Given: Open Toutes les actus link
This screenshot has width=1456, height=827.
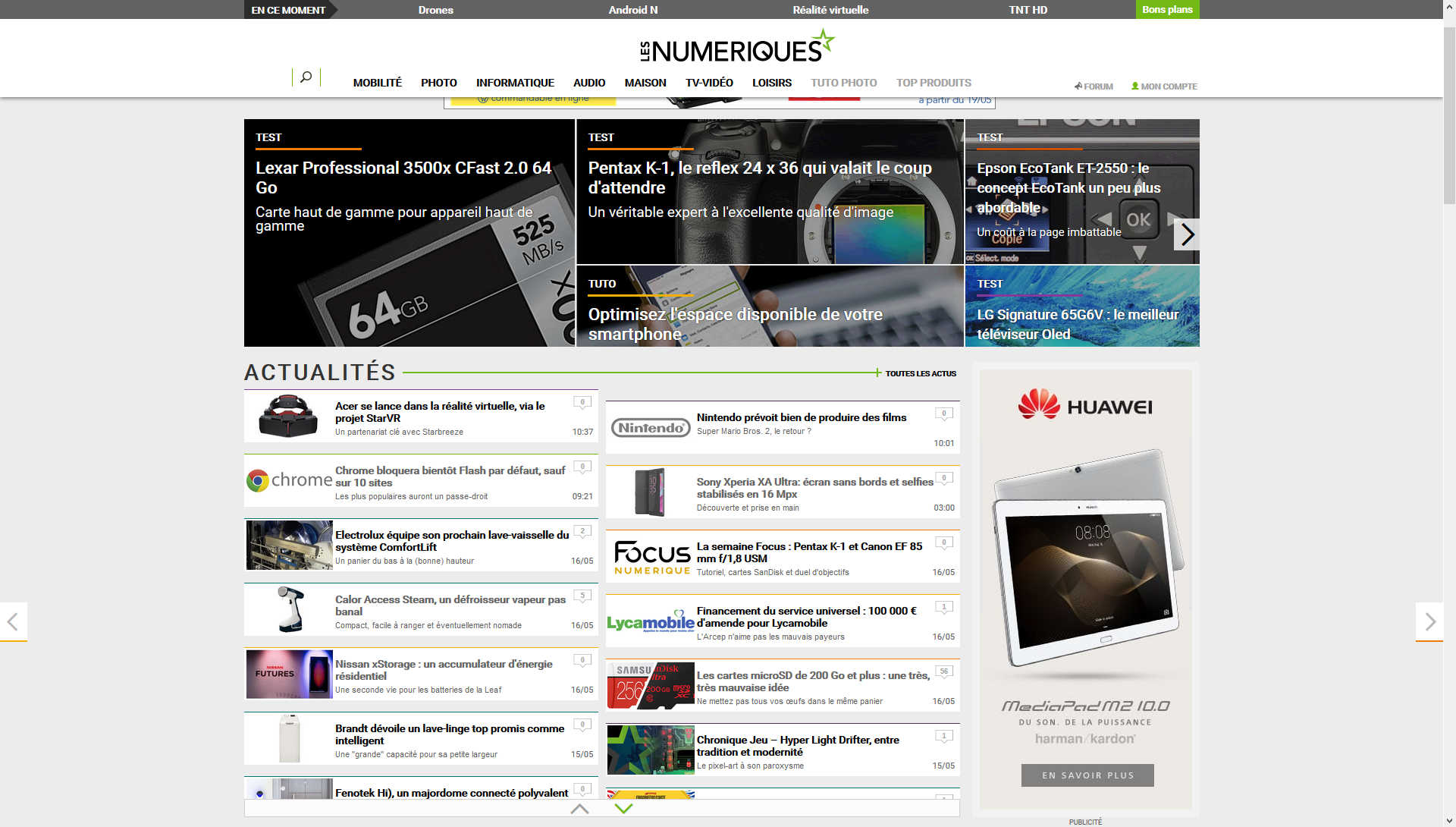Looking at the screenshot, I should (921, 373).
